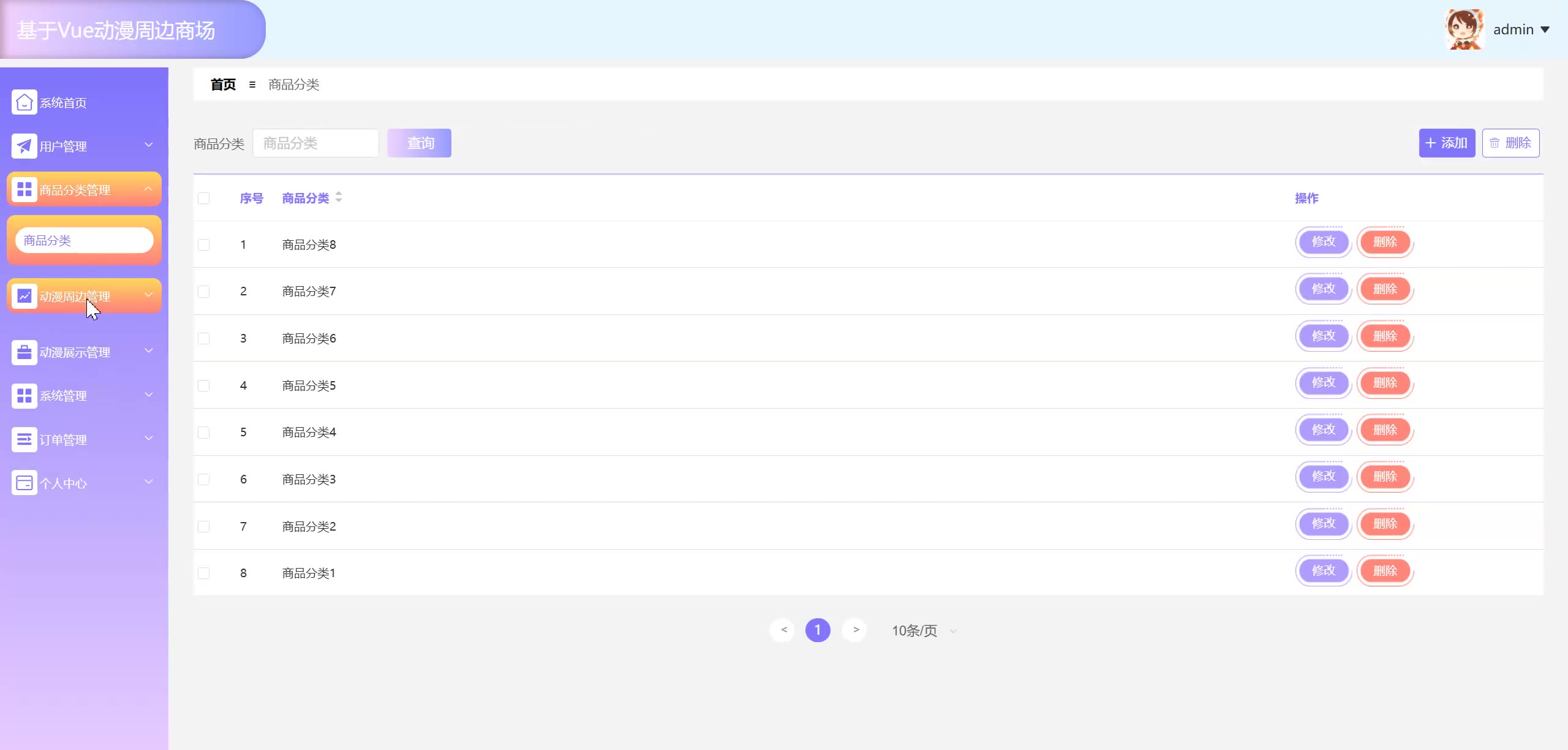Click the briefcase icon for 动漫展示管理
The width and height of the screenshot is (1568, 750).
click(24, 352)
